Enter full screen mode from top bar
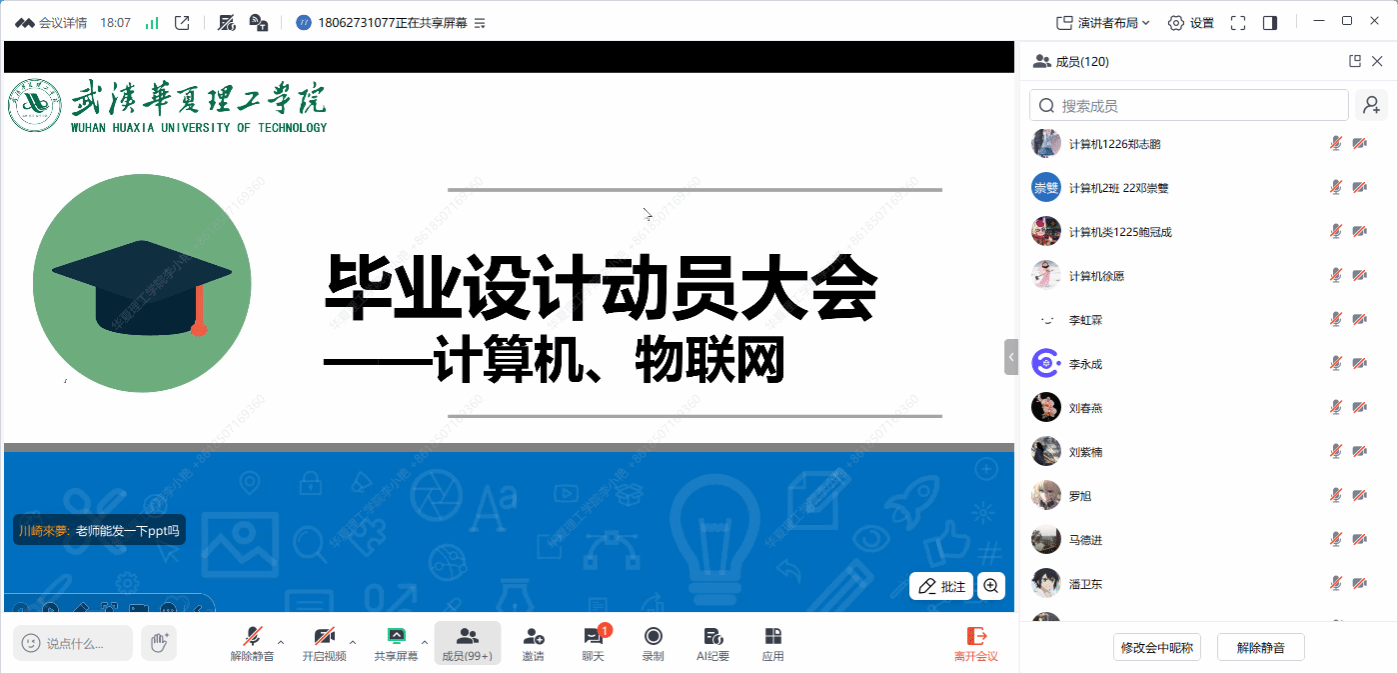Viewport: 1398px width, 674px height. (1238, 23)
